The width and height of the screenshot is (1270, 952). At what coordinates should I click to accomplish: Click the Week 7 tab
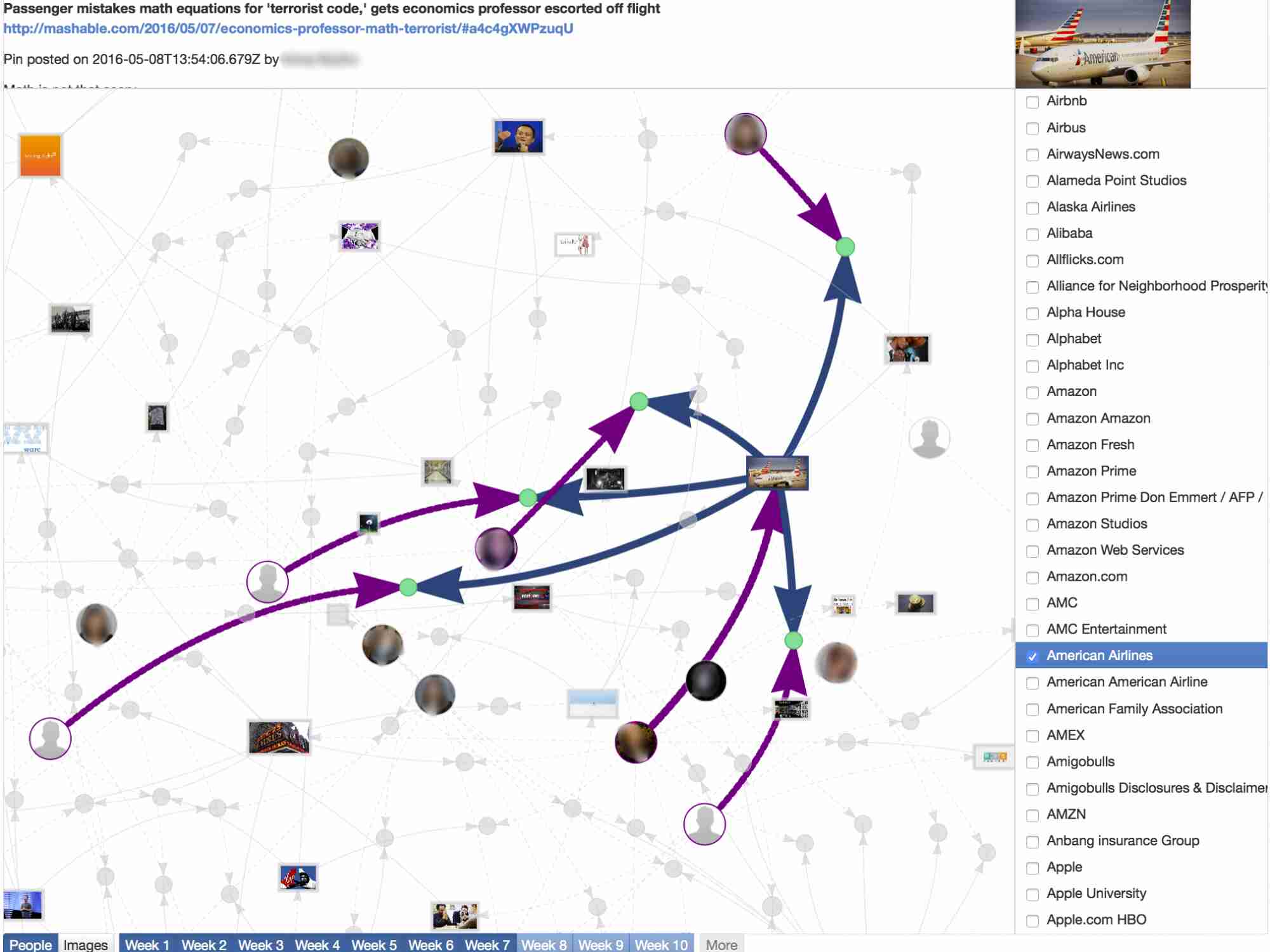487,944
